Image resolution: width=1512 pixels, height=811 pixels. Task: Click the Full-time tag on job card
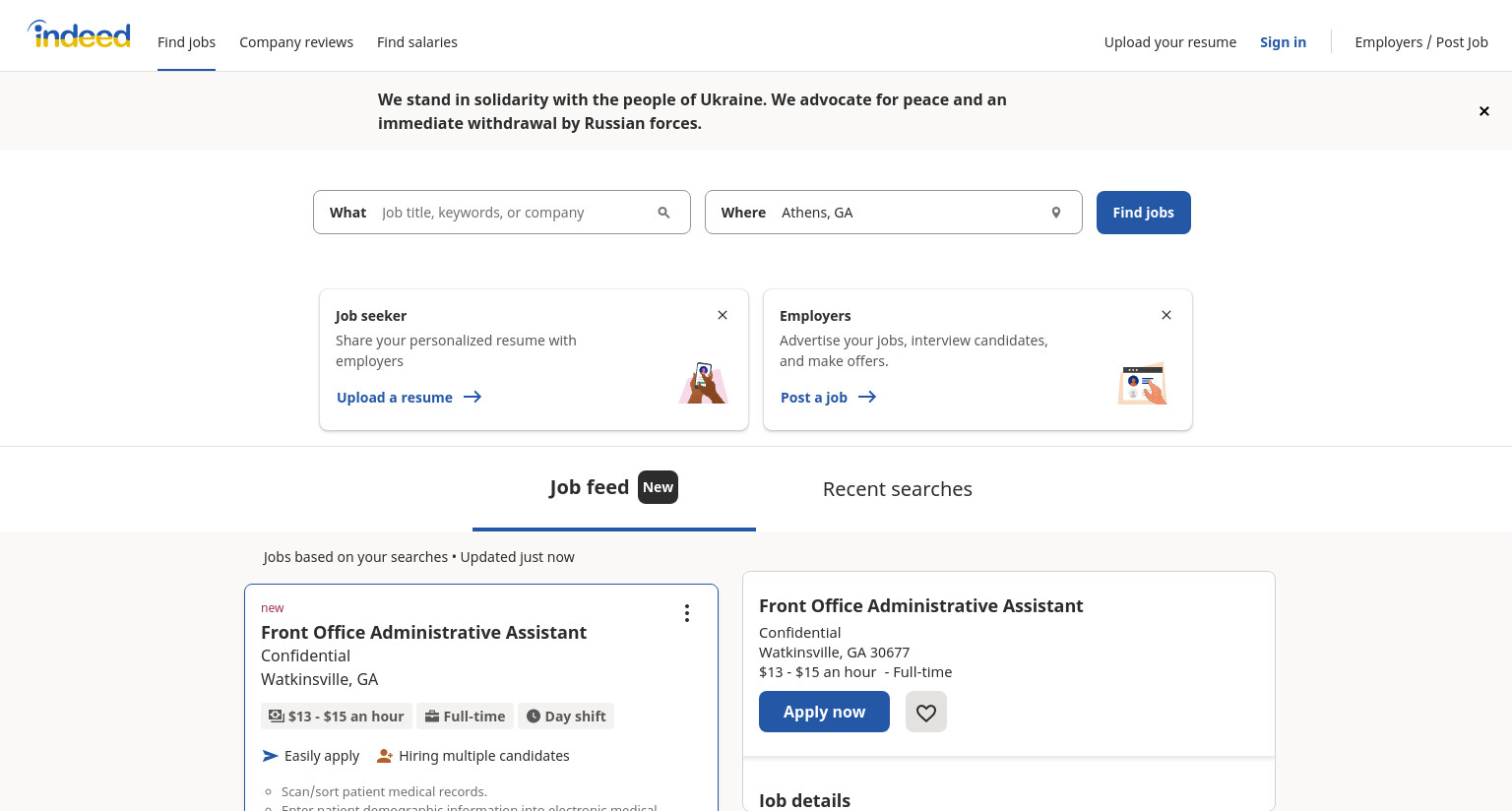(x=465, y=717)
